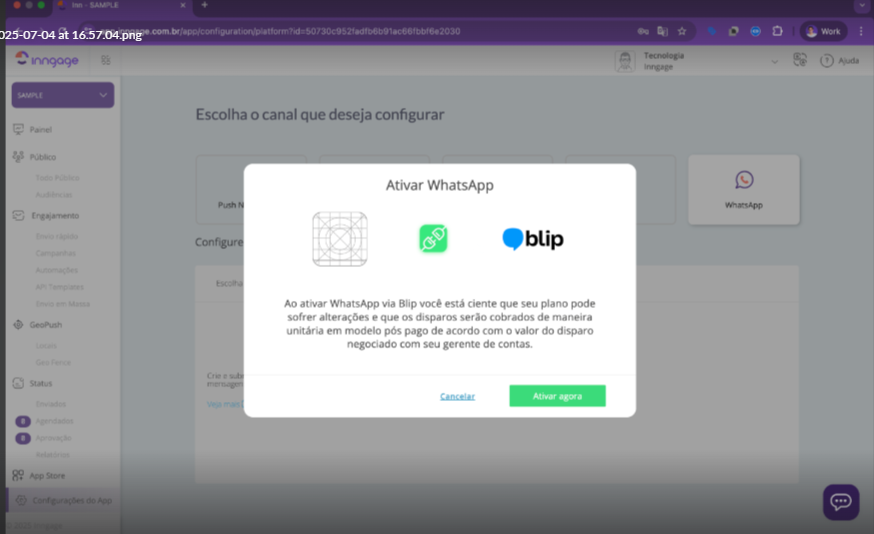Expand the tab search chevron
The height and width of the screenshot is (534, 874).
(862, 5)
